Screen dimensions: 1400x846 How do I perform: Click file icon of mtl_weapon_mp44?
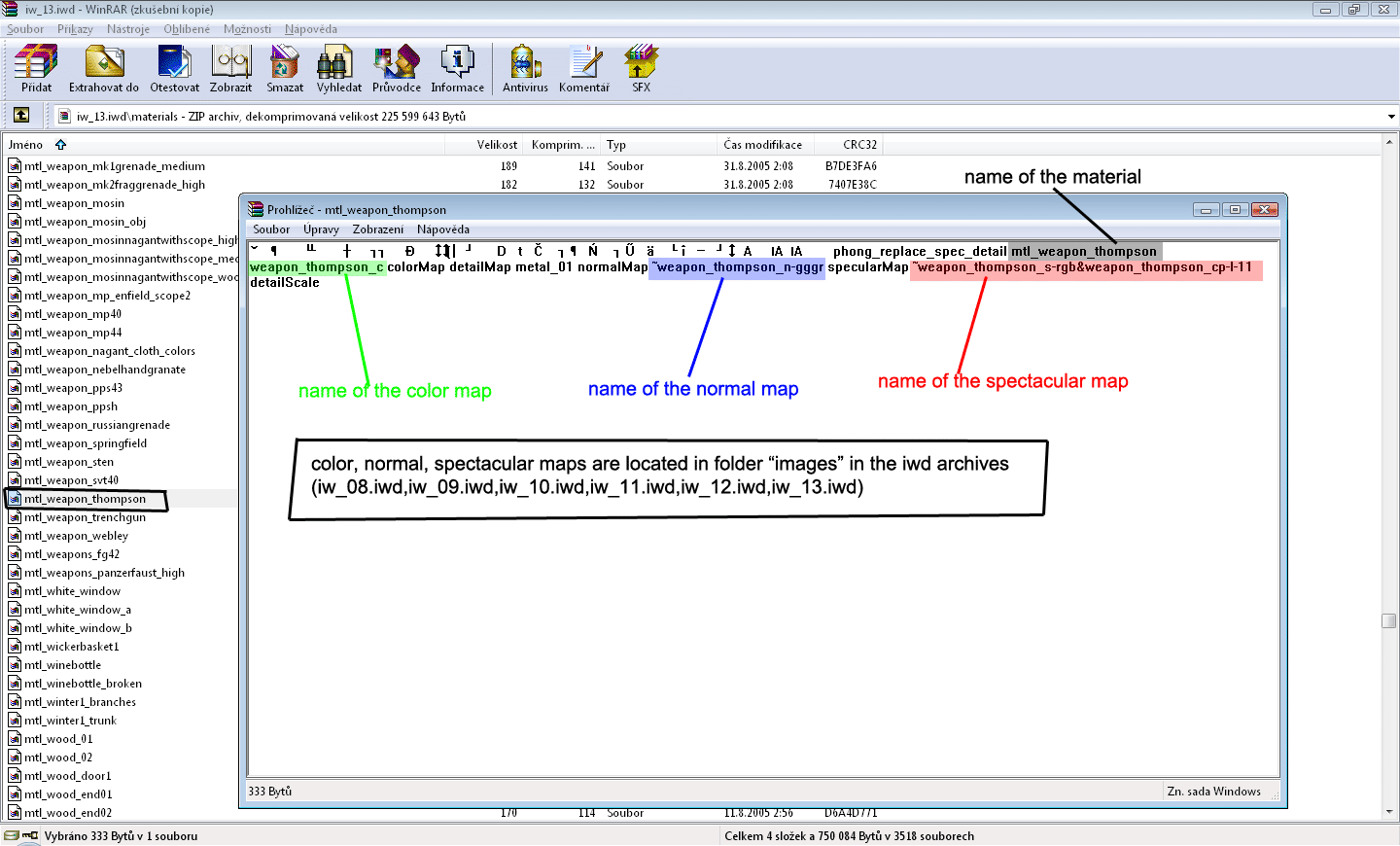[x=15, y=333]
